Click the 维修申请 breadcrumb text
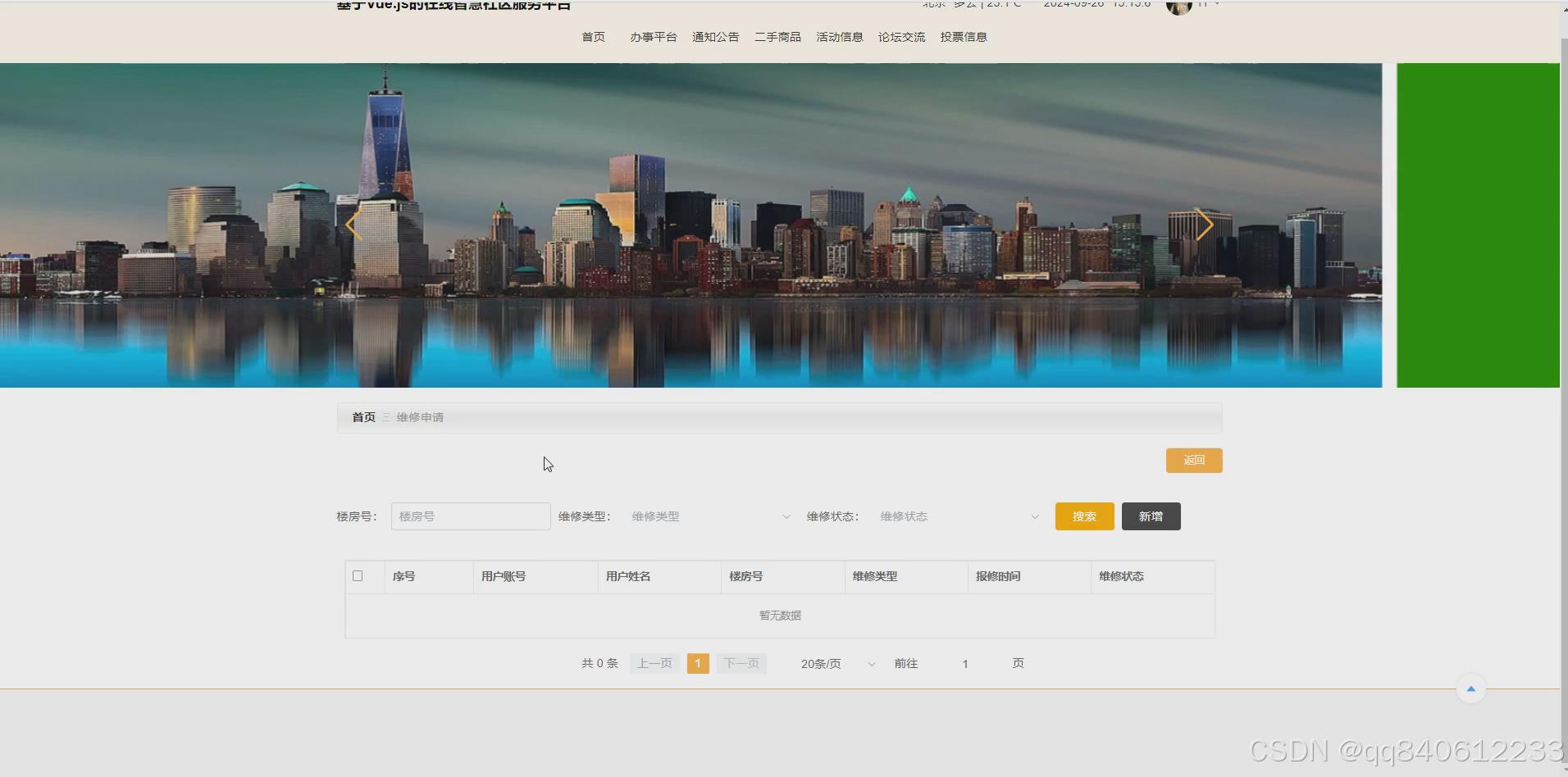Viewport: 1568px width, 777px height. point(420,417)
